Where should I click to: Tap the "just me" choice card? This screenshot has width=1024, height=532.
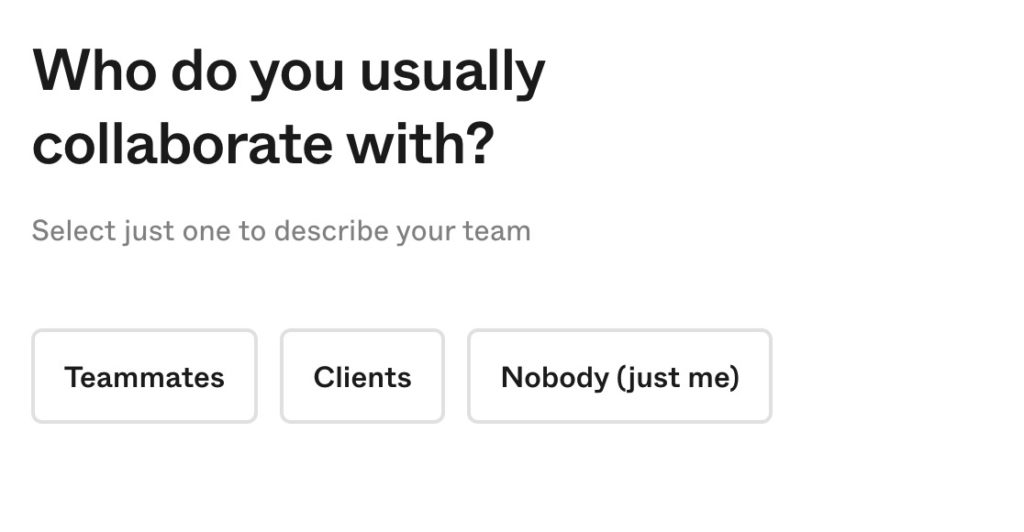(x=619, y=377)
